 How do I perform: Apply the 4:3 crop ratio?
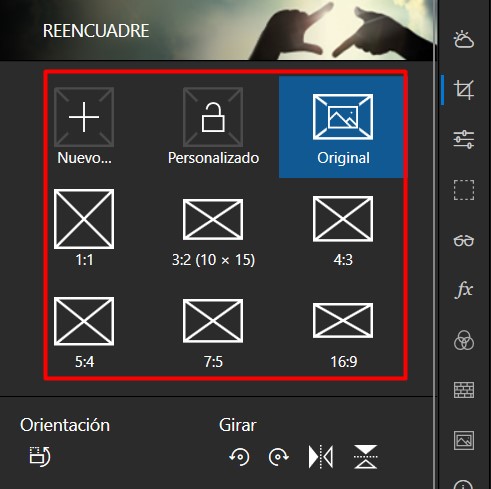(343, 232)
